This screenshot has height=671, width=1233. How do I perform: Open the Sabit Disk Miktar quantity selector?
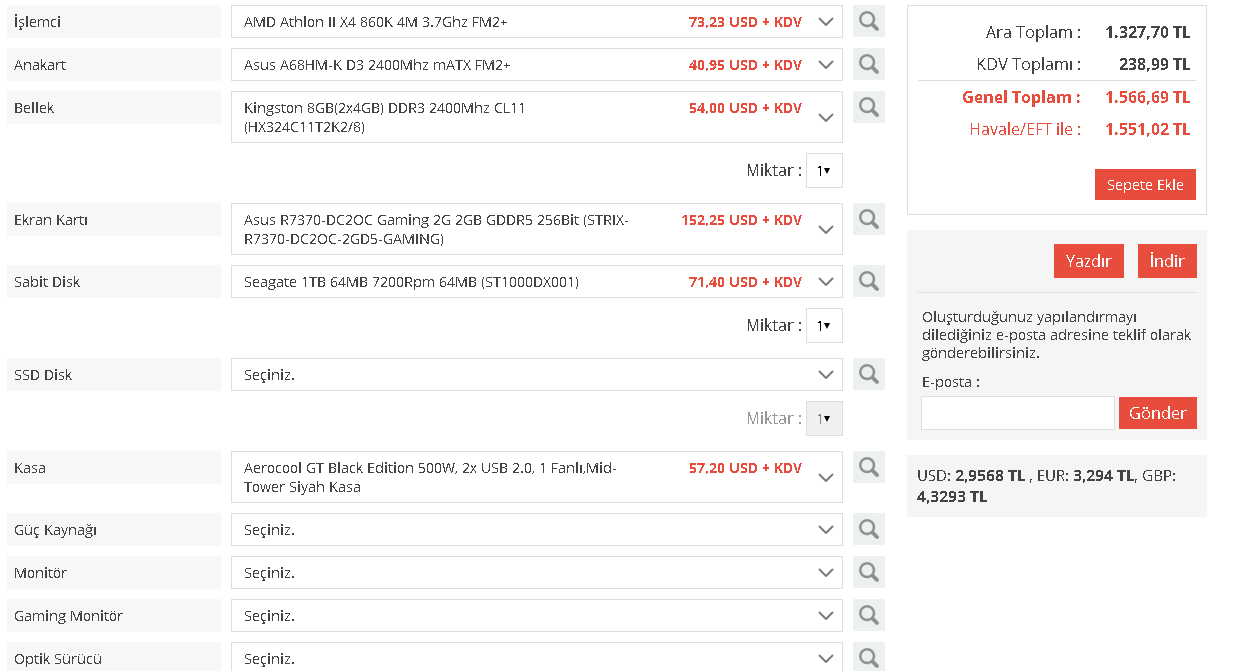point(824,326)
